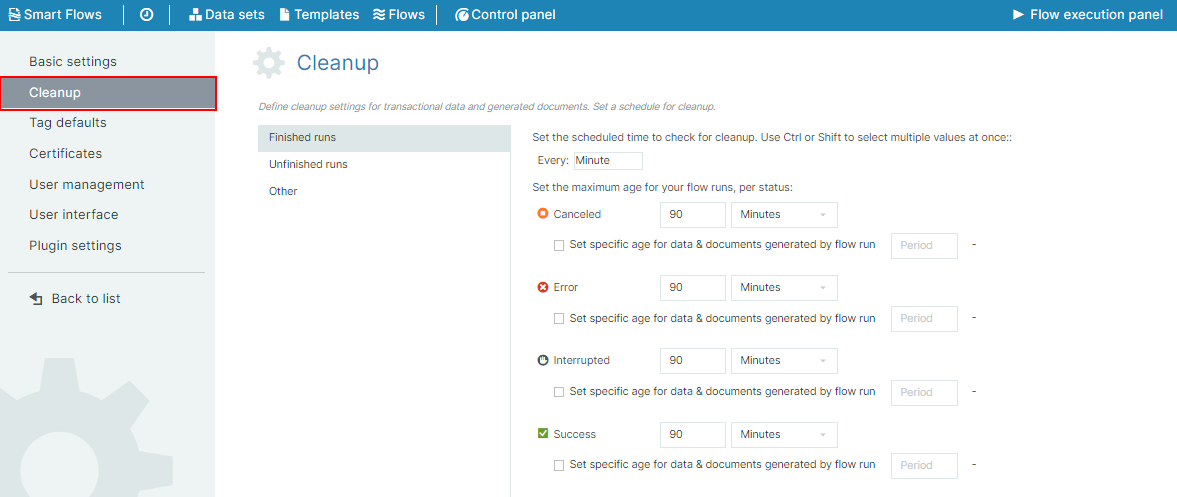Click the Period field under Canceled
Screen dimensions: 1177x497
(x=924, y=245)
